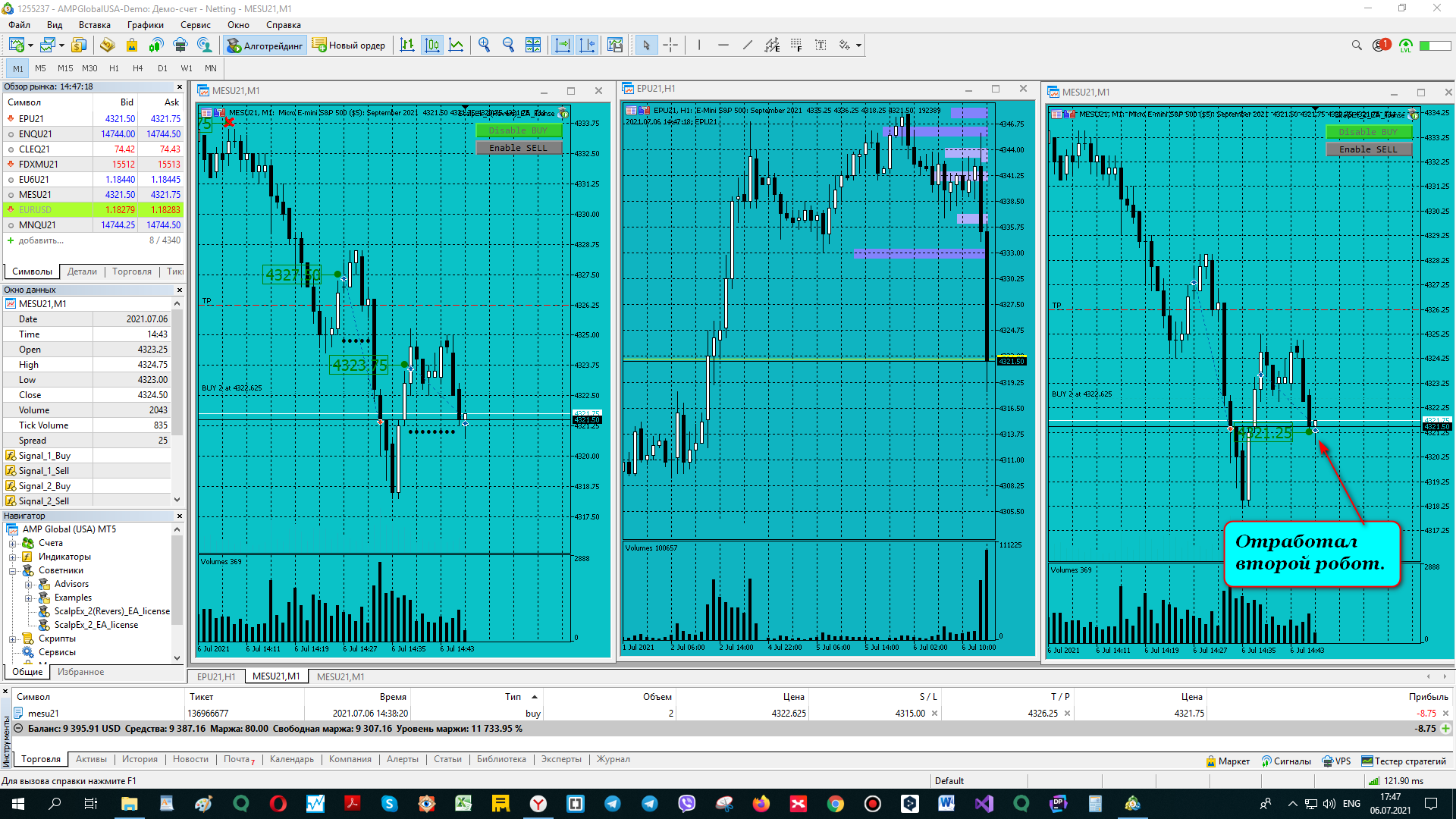The height and width of the screenshot is (819, 1456).
Task: Expand the Счета node in Navigator
Action: click(x=12, y=543)
